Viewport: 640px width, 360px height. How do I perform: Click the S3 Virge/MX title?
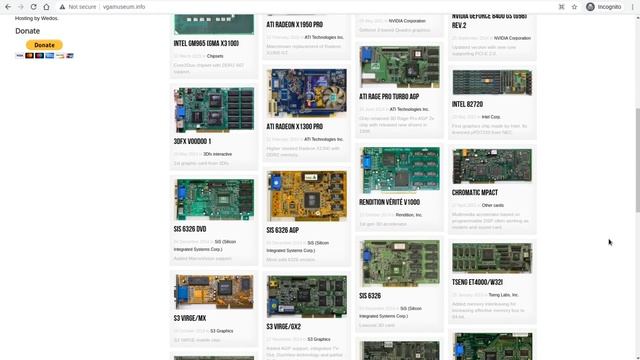tap(190, 318)
